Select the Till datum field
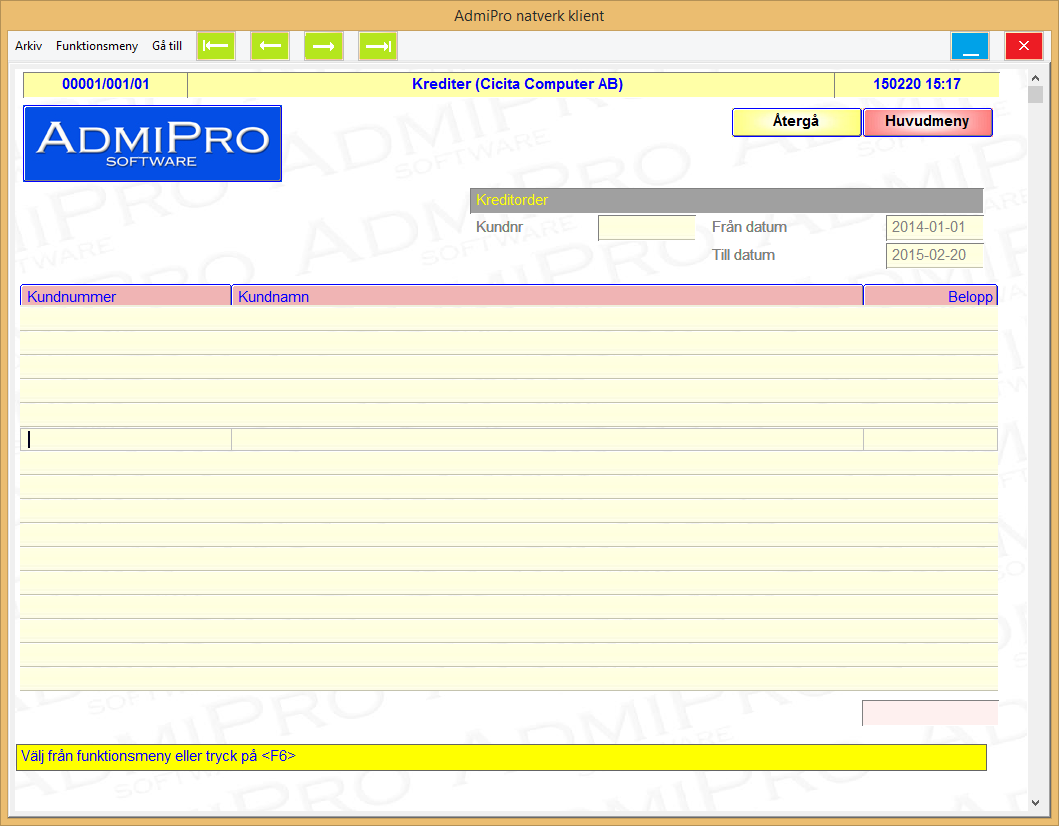This screenshot has height=826, width=1059. click(934, 256)
